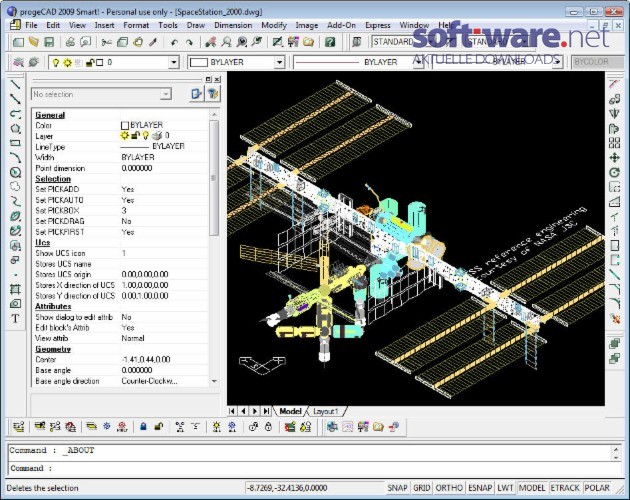Click the layer color square in toolbar

100,62
